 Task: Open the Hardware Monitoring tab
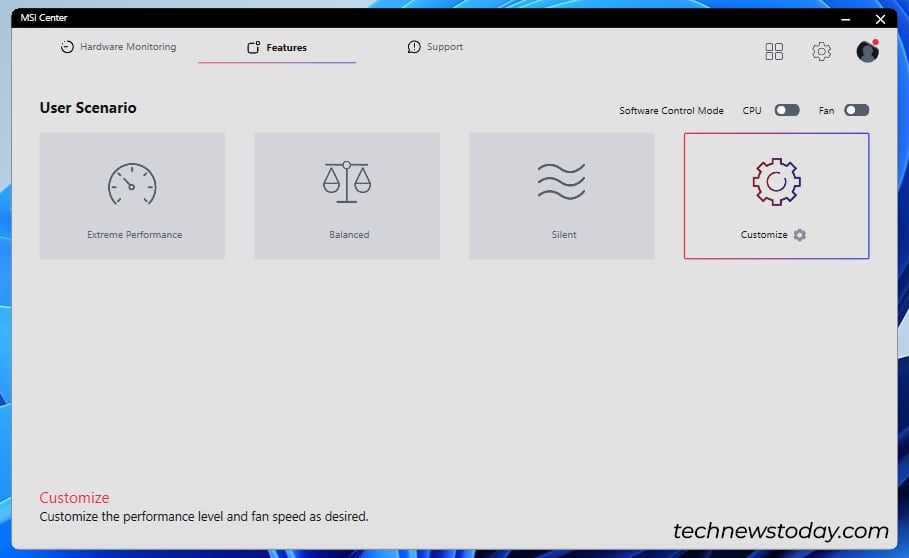(x=118, y=47)
